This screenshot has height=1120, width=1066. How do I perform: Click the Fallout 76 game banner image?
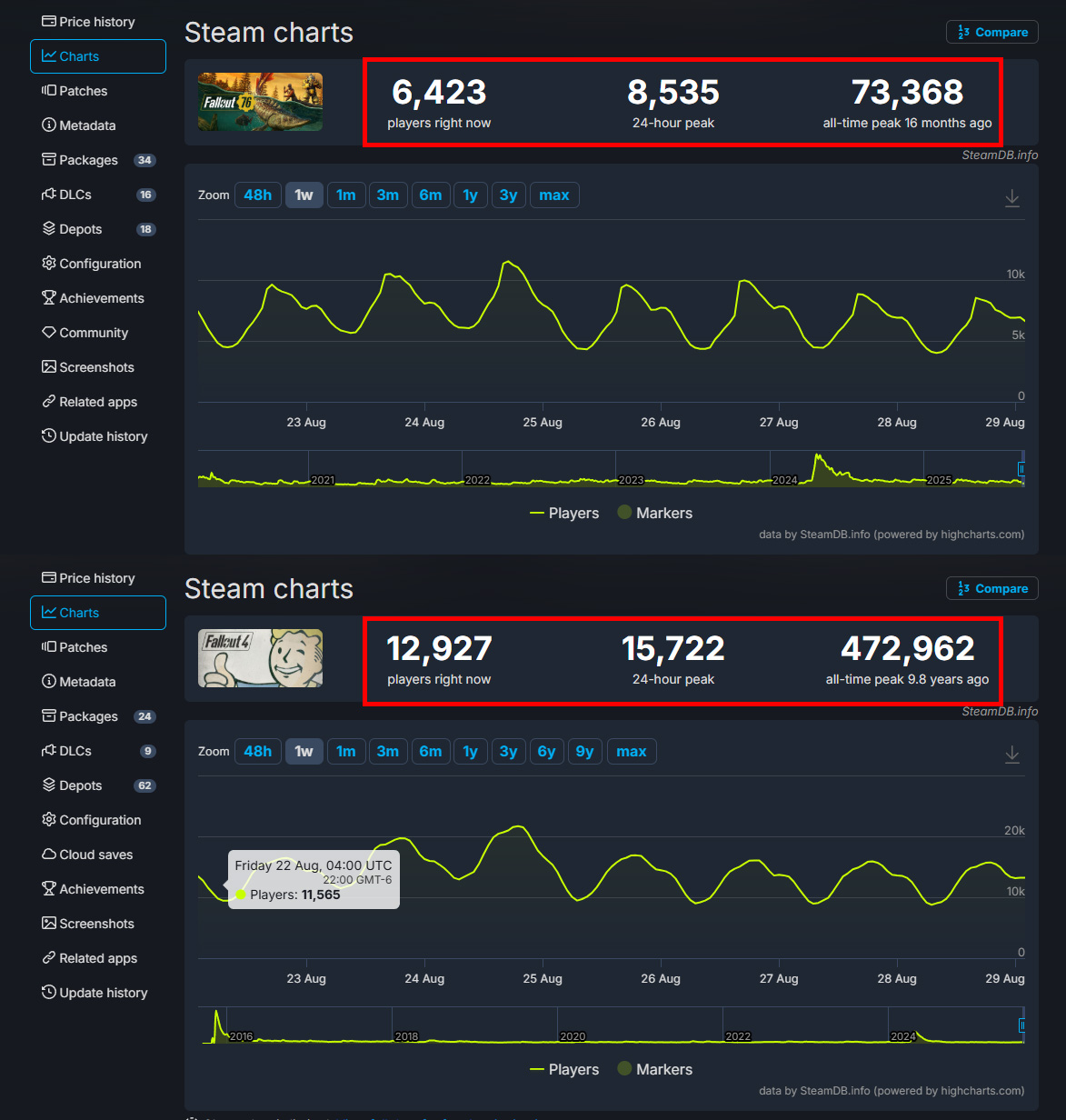[x=260, y=102]
